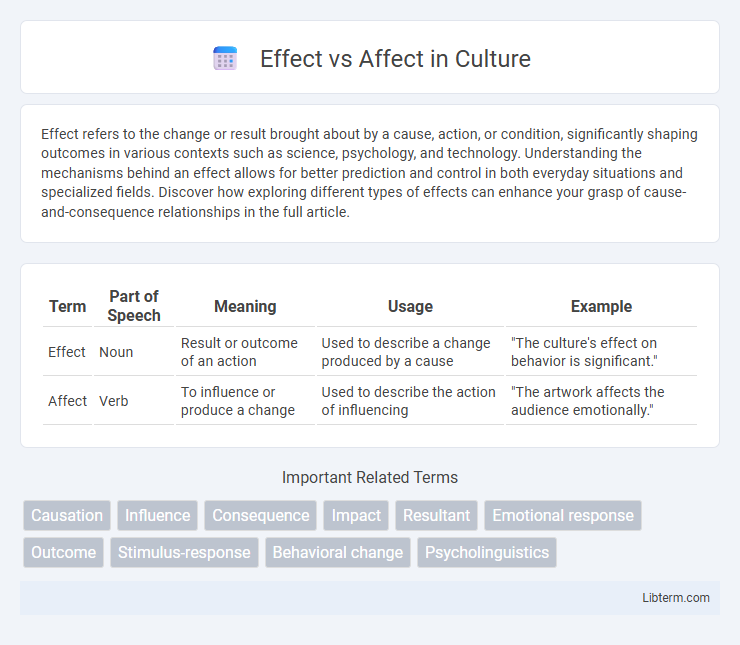The height and width of the screenshot is (645, 740).
Task: Select the Behavioral change tag
Action: click(338, 552)
